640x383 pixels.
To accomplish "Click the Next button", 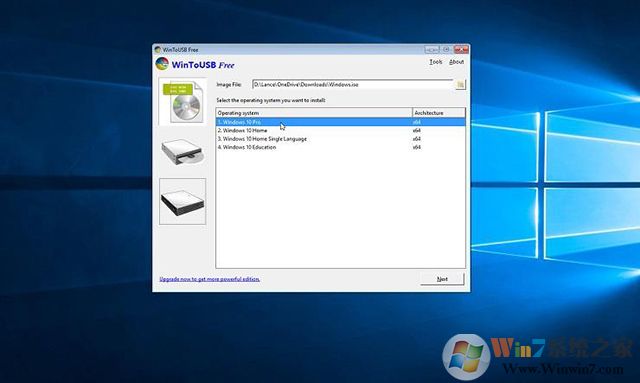I will pos(442,279).
